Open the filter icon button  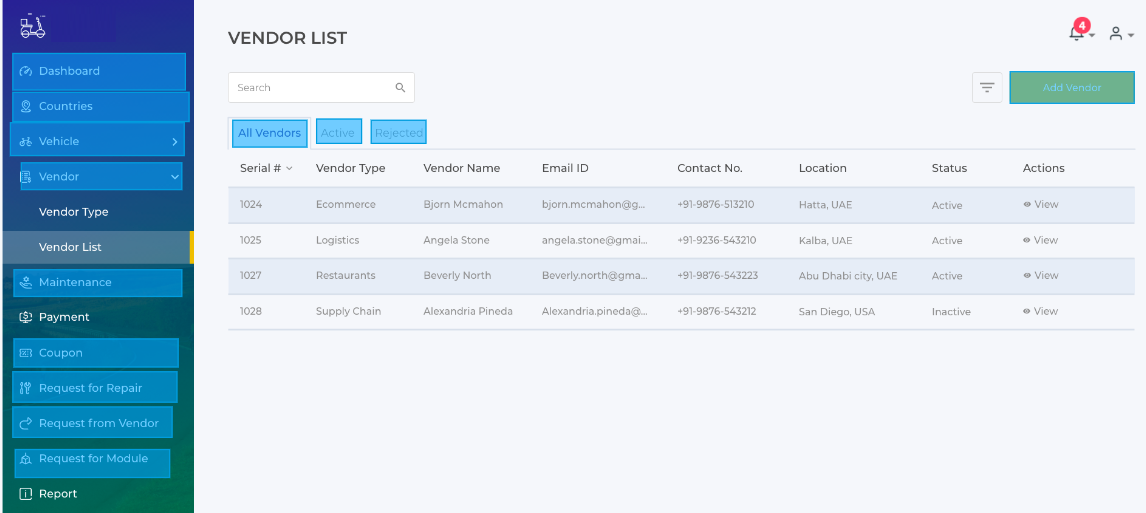tap(987, 88)
